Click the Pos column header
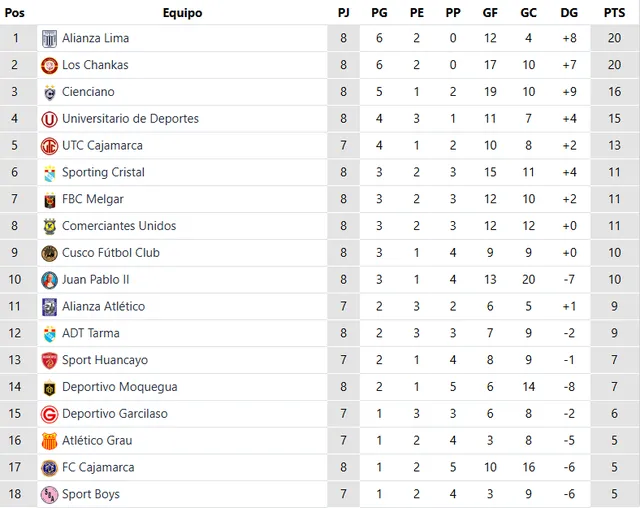This screenshot has width=640, height=508. (15, 13)
